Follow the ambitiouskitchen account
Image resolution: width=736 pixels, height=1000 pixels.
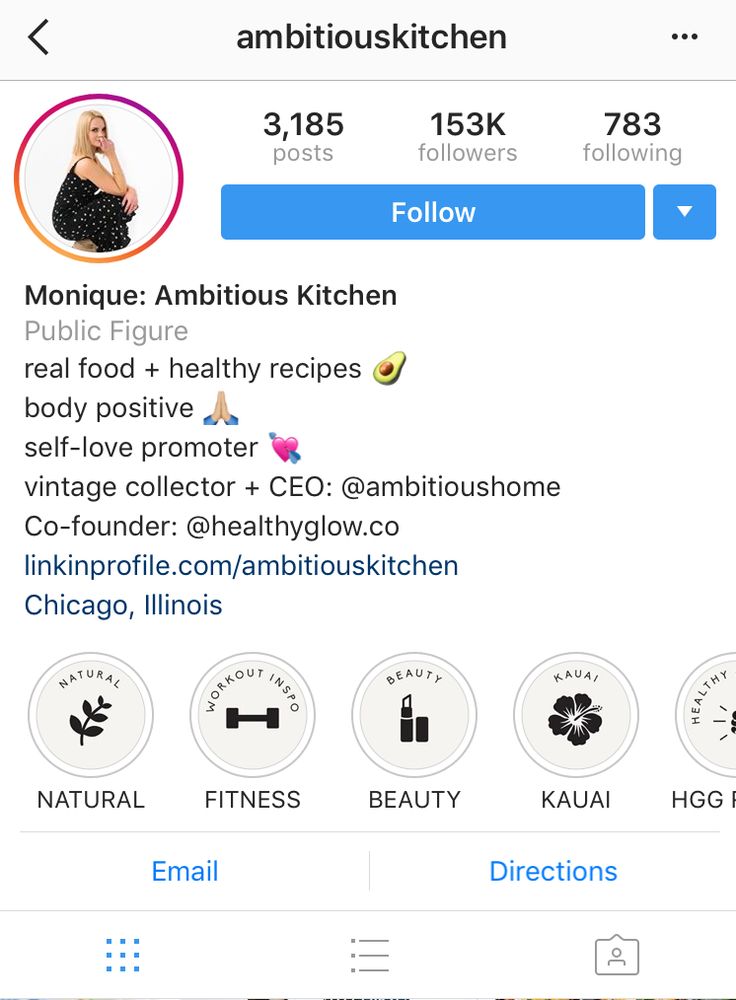coord(433,212)
